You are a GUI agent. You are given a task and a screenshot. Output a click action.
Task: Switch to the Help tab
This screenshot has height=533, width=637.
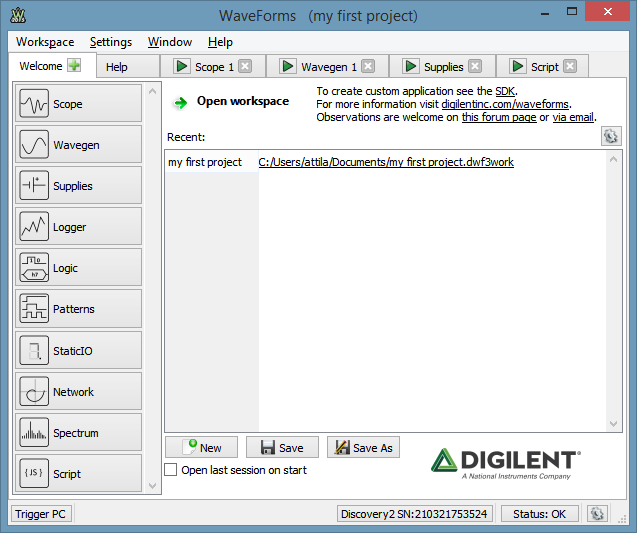point(128,66)
